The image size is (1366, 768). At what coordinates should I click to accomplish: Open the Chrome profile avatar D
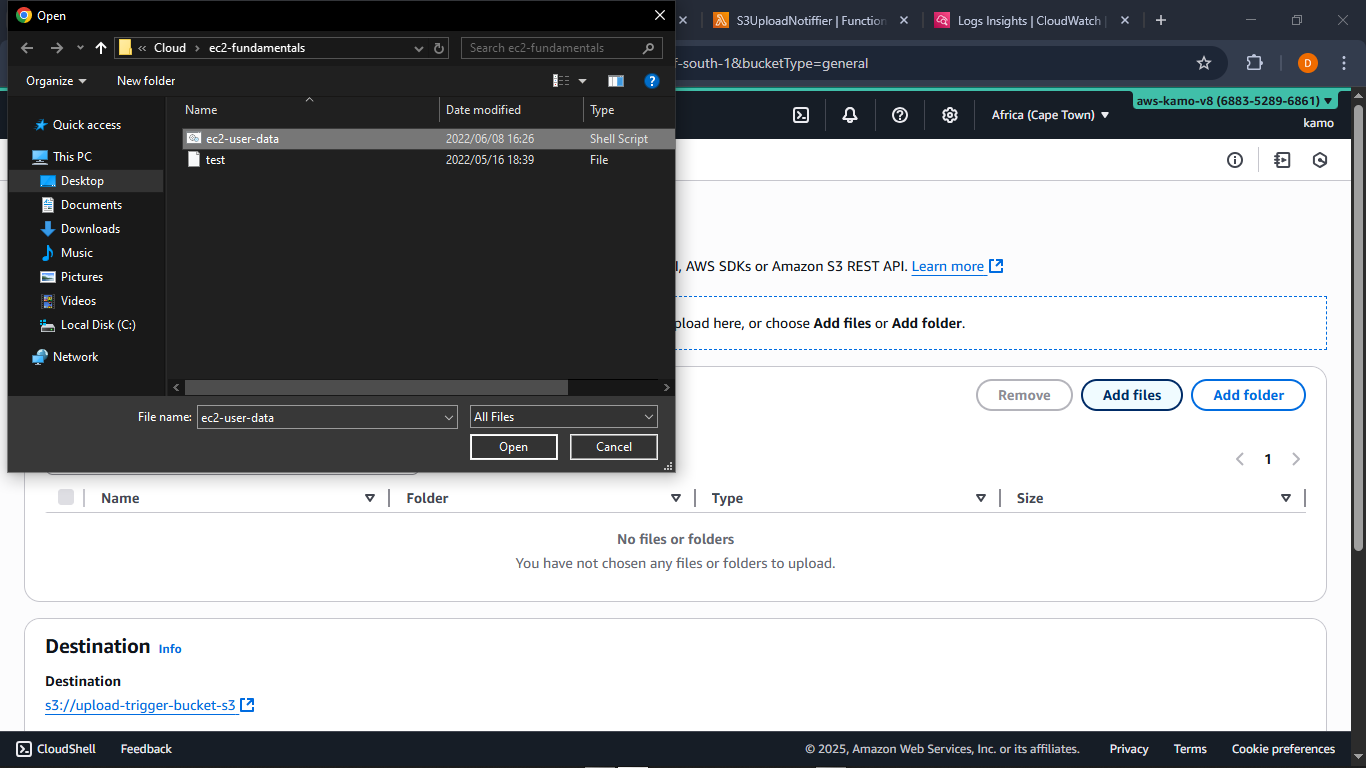1308,63
